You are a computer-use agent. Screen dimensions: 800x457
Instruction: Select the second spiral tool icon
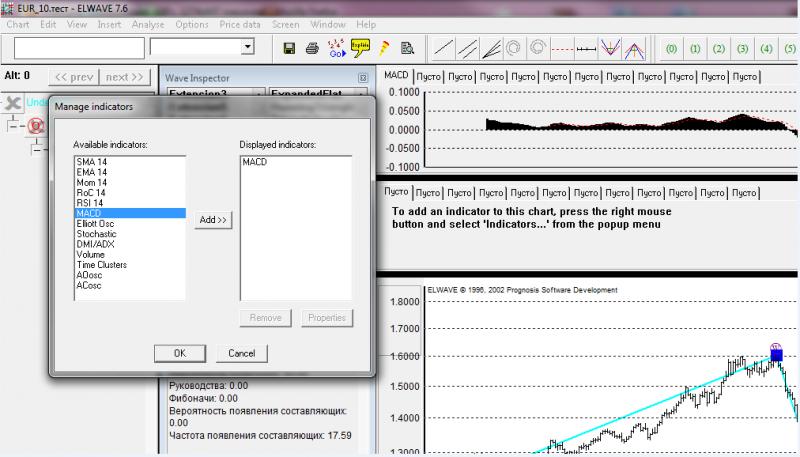click(537, 49)
